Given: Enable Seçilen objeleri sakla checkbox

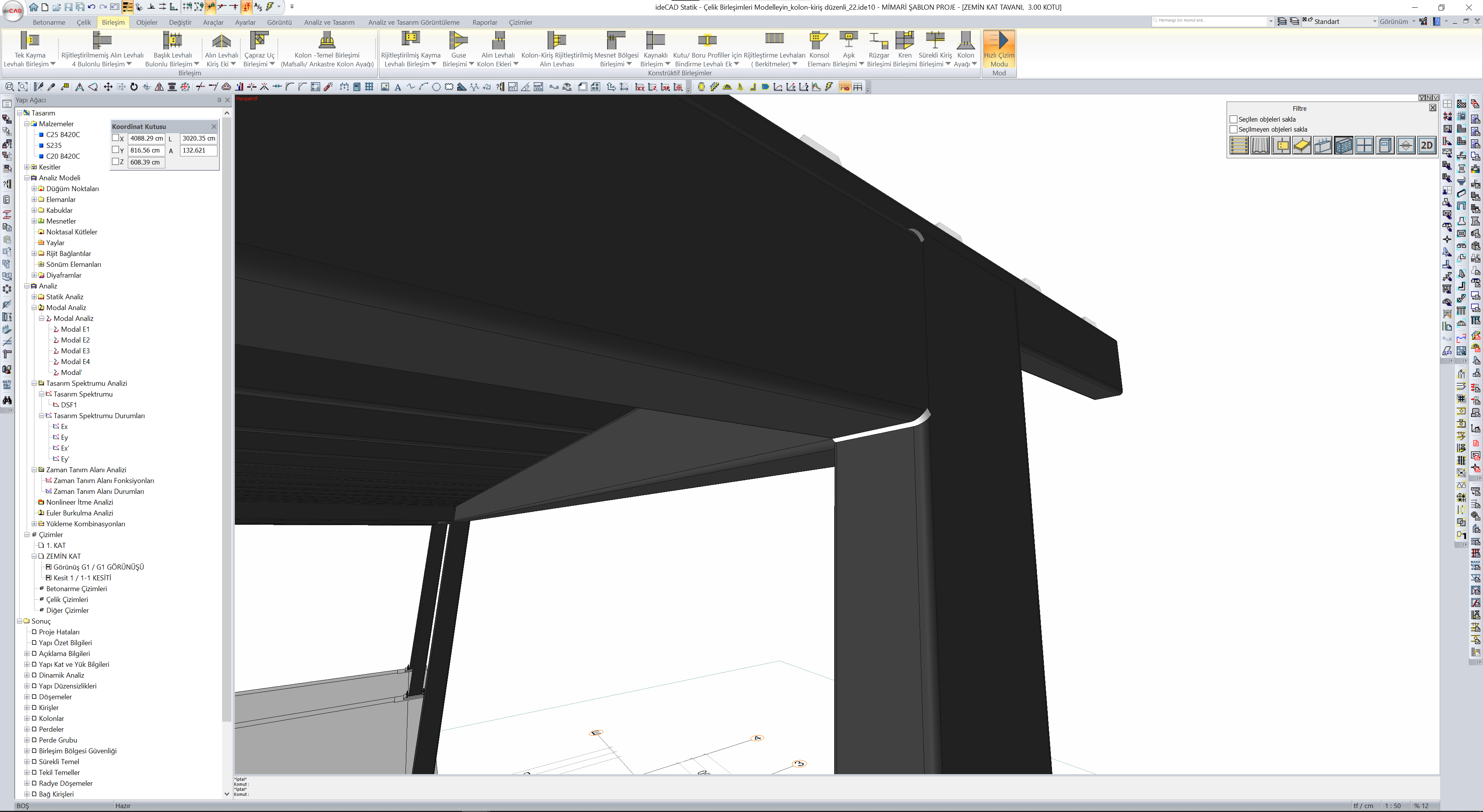Looking at the screenshot, I should tap(1234, 119).
